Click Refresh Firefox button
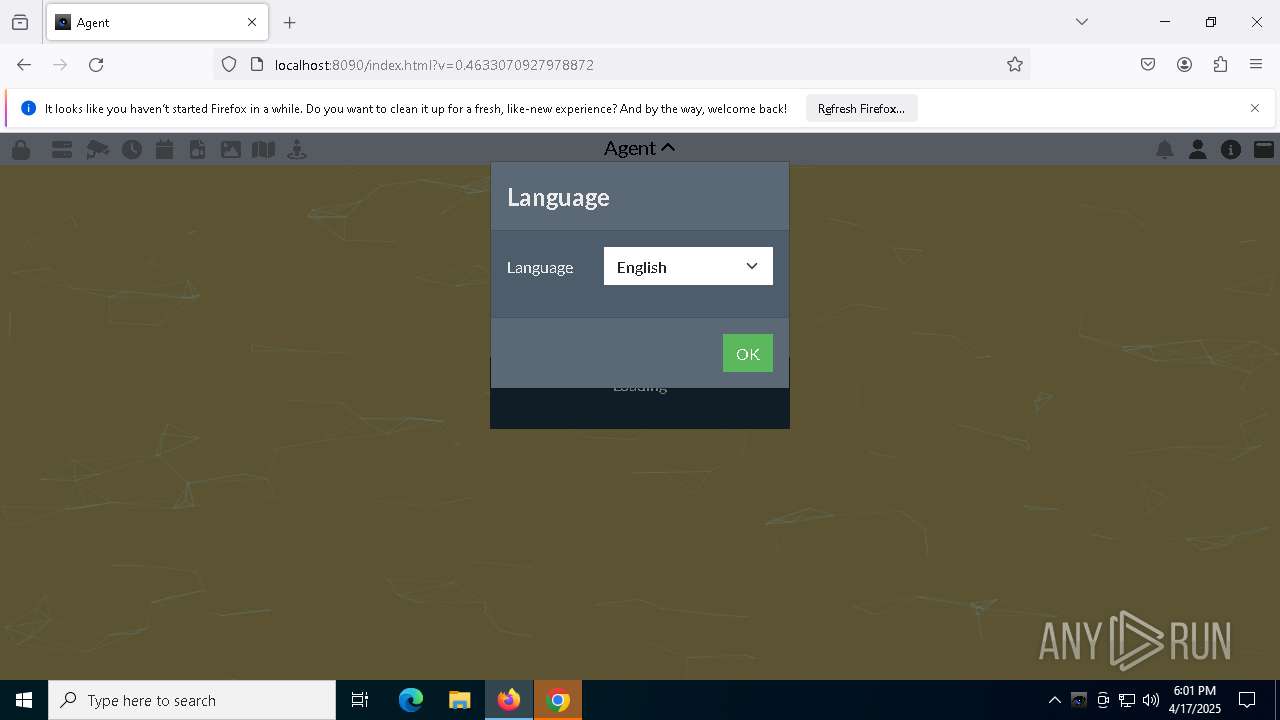This screenshot has width=1280, height=720. click(x=861, y=108)
